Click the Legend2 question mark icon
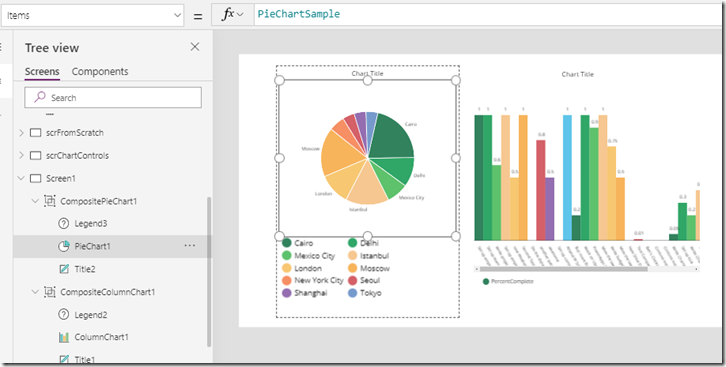 63,315
